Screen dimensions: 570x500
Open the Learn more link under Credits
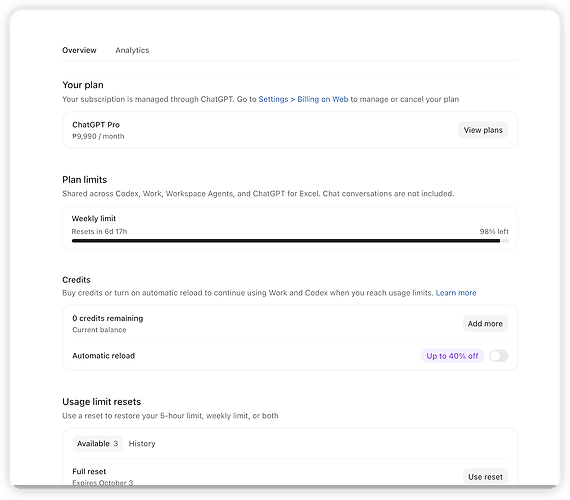456,293
